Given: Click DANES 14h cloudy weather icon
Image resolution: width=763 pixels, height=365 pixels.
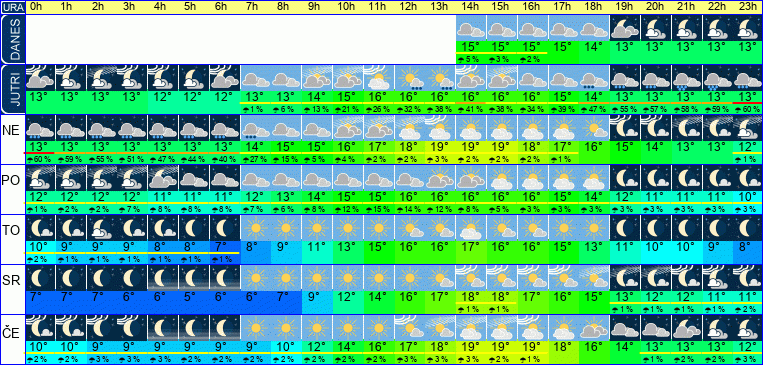Looking at the screenshot, I should tap(472, 28).
